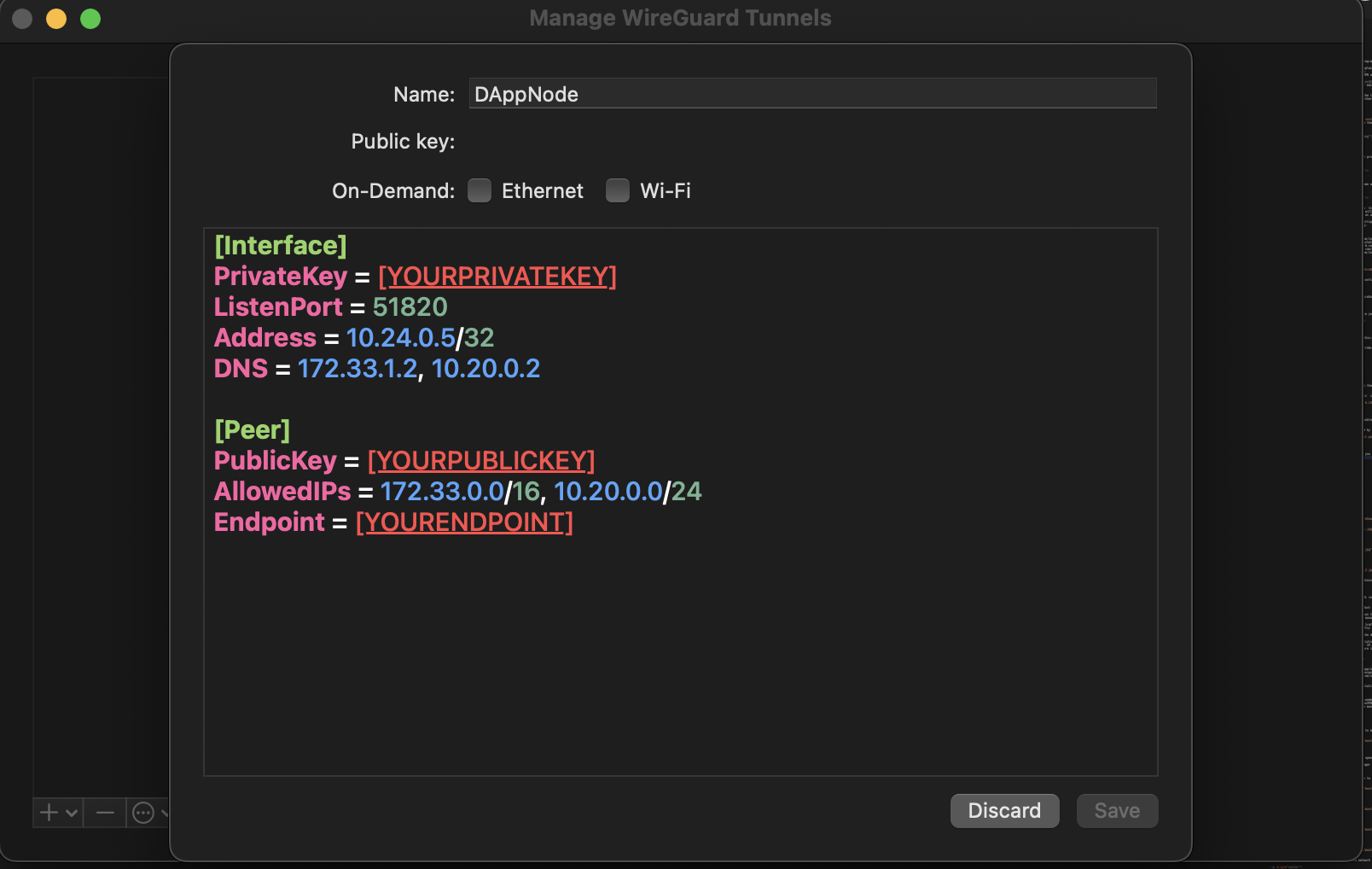The image size is (1372, 869).
Task: Edit the tunnel Name field showing DAppNode
Action: coord(812,94)
